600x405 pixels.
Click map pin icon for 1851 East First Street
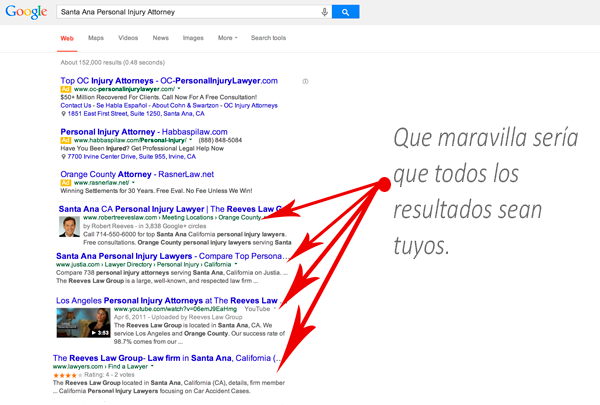tap(64, 114)
